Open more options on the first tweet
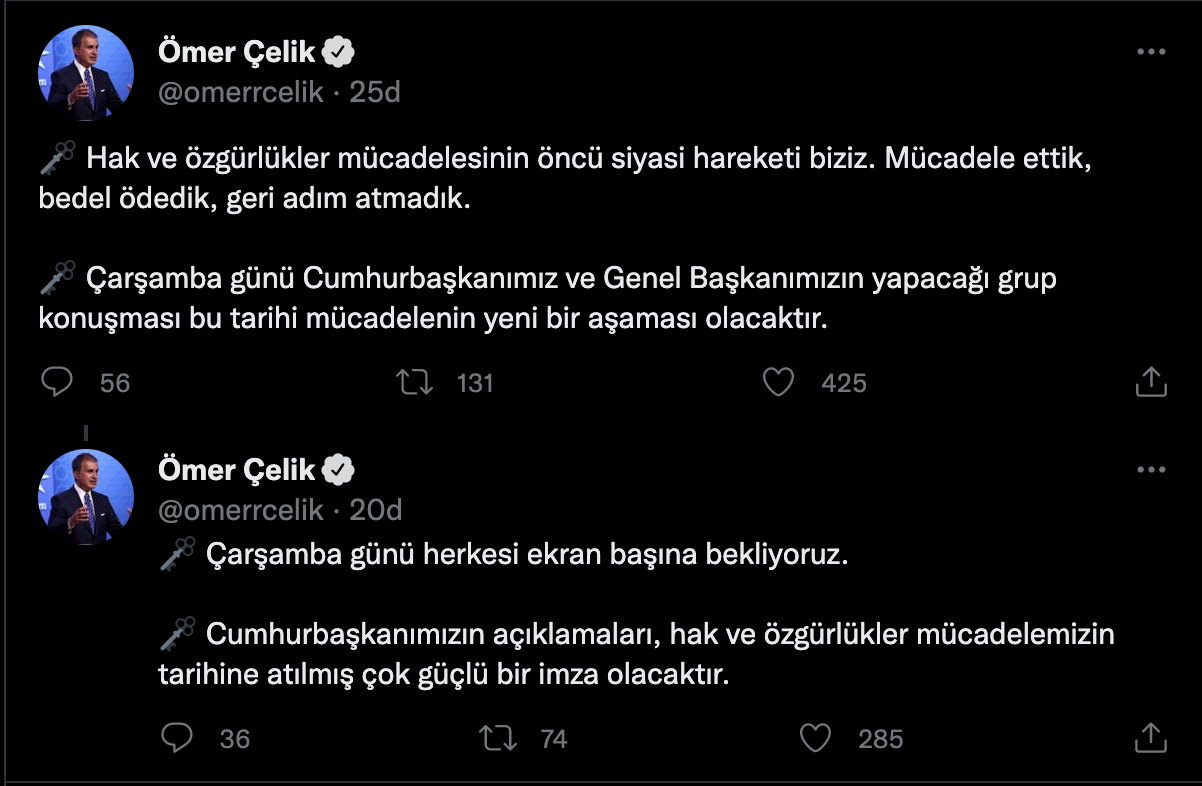 point(1152,52)
